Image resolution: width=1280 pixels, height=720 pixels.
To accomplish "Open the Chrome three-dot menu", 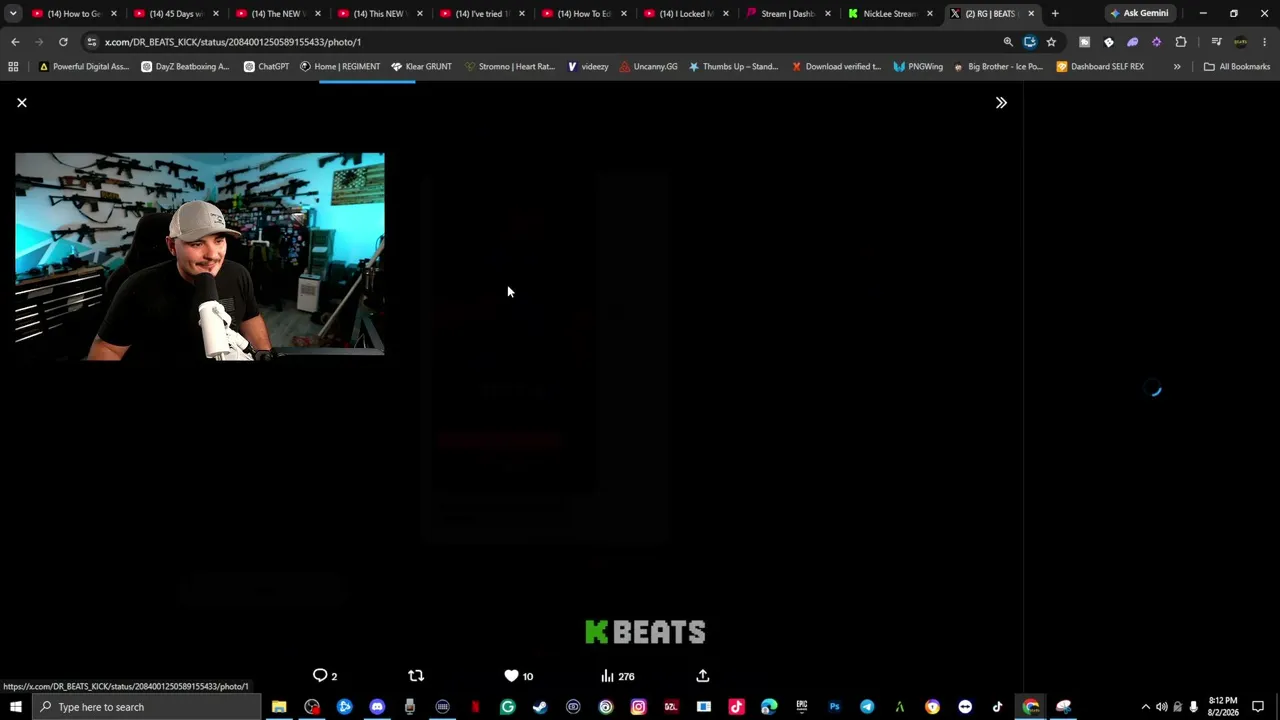I will pos(1265,42).
